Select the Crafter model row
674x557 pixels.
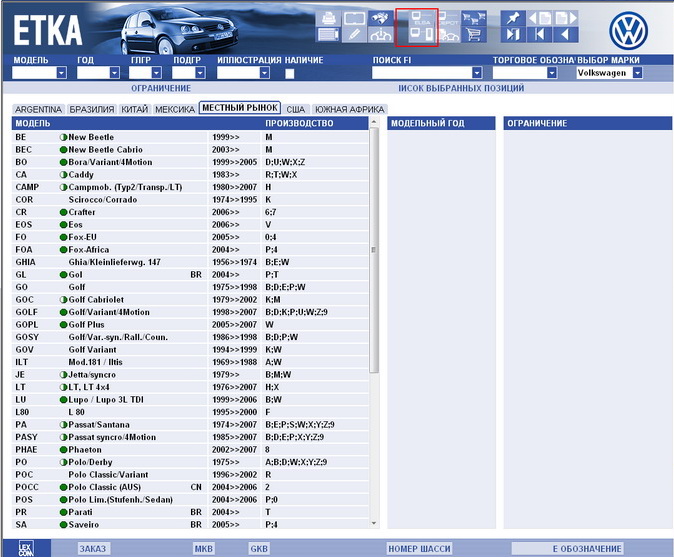[190, 212]
